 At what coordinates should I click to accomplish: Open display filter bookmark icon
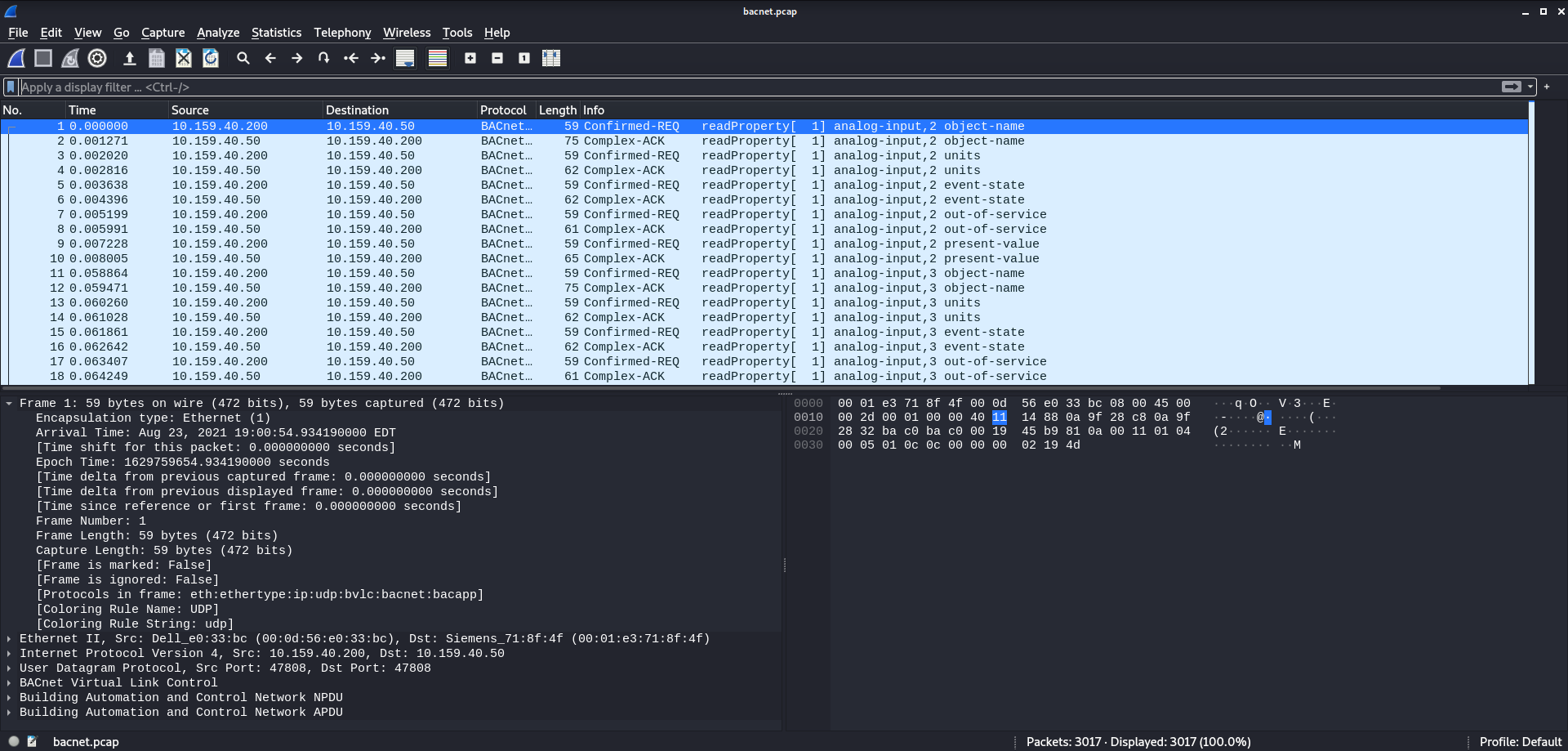(11, 87)
